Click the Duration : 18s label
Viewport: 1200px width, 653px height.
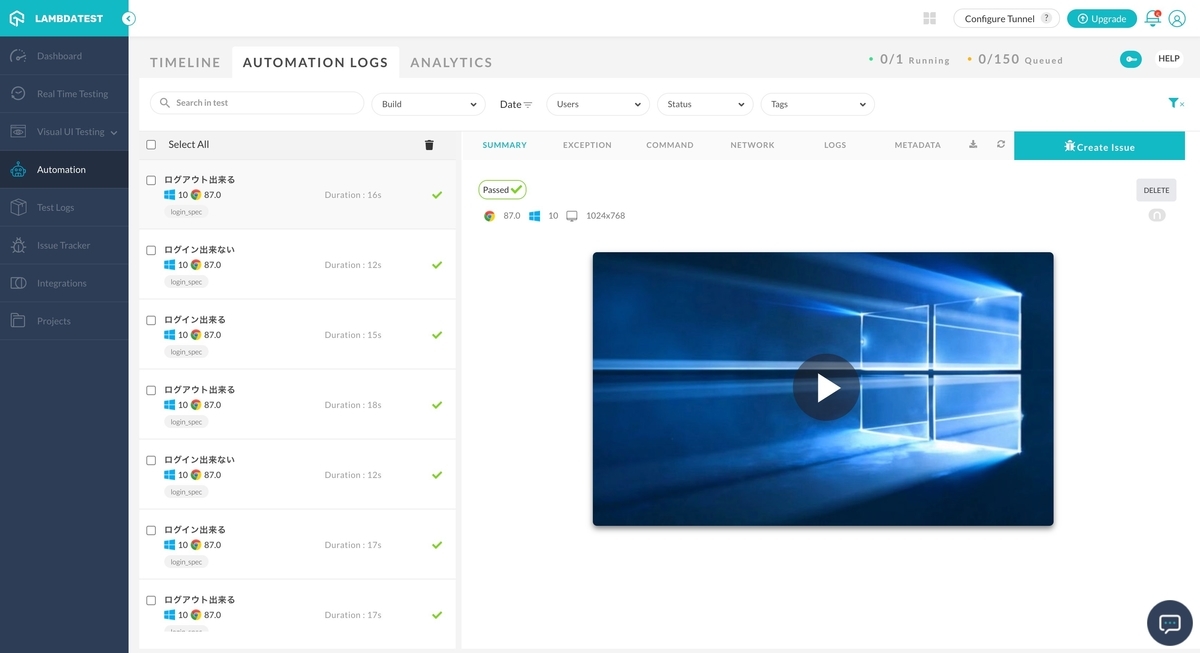coord(353,405)
